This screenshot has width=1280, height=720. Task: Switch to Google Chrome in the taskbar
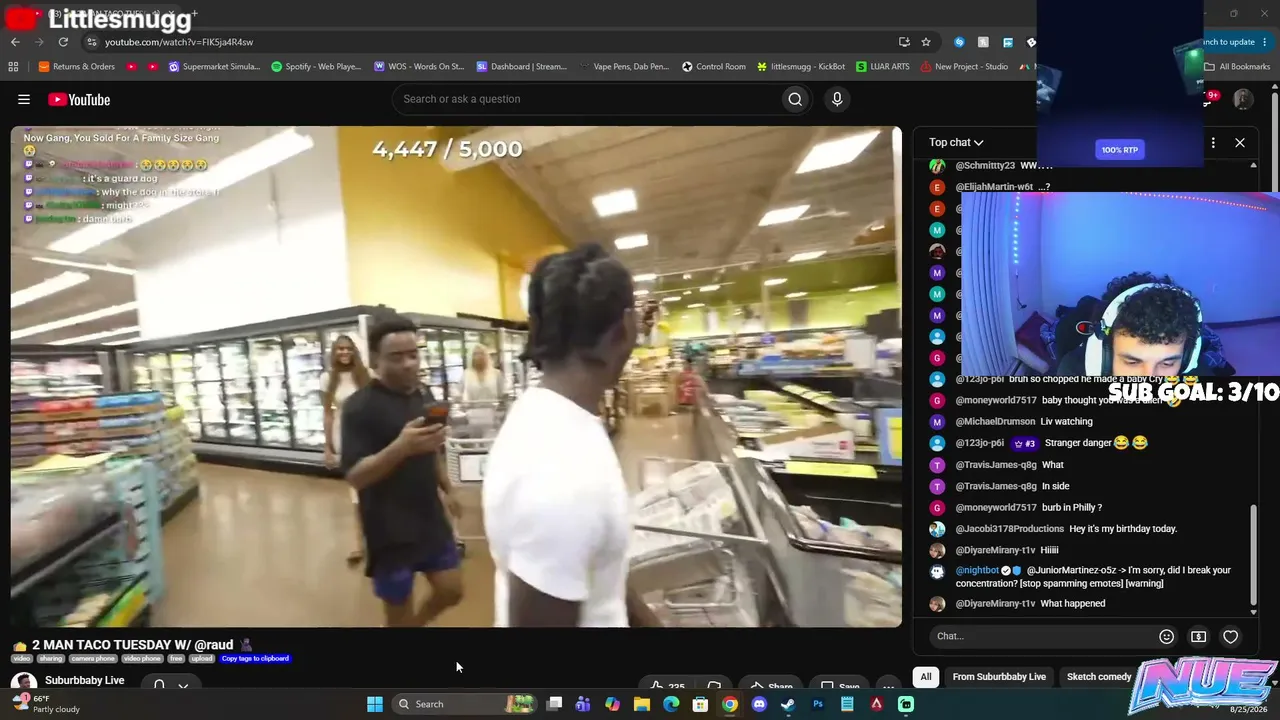[x=730, y=704]
